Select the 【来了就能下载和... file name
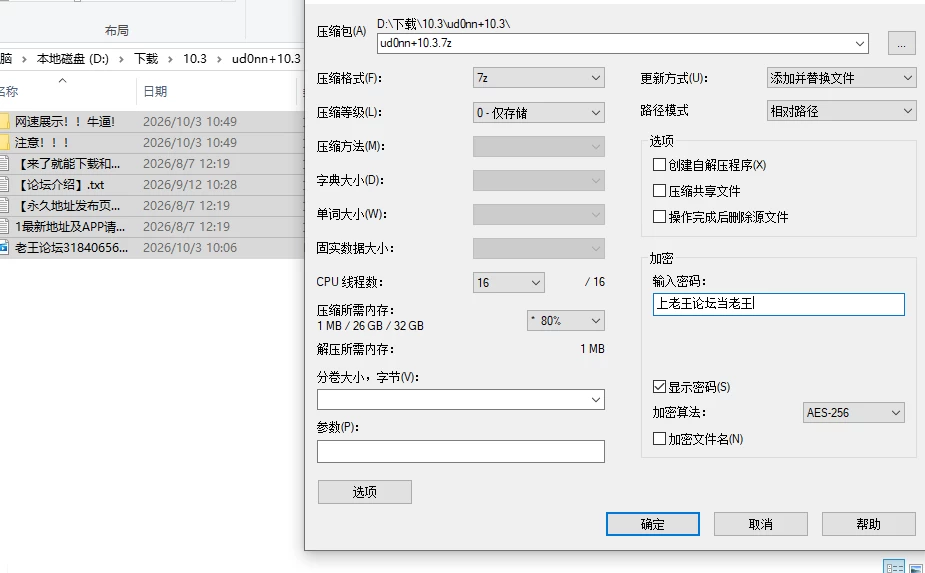 pos(68,163)
